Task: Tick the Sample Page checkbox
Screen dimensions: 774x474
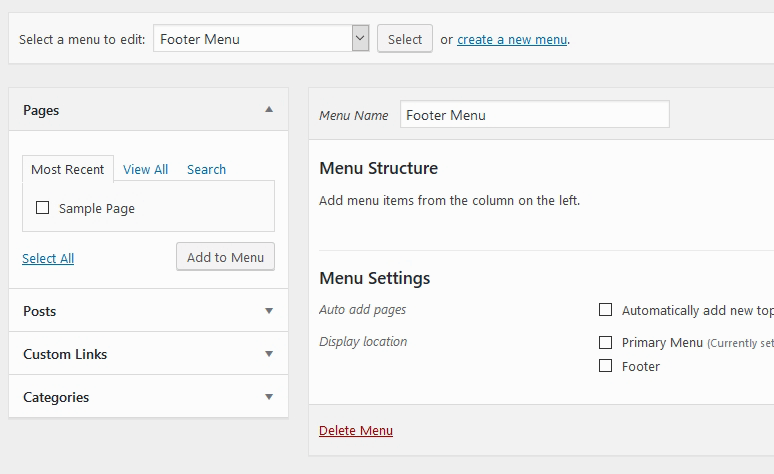Action: [43, 208]
